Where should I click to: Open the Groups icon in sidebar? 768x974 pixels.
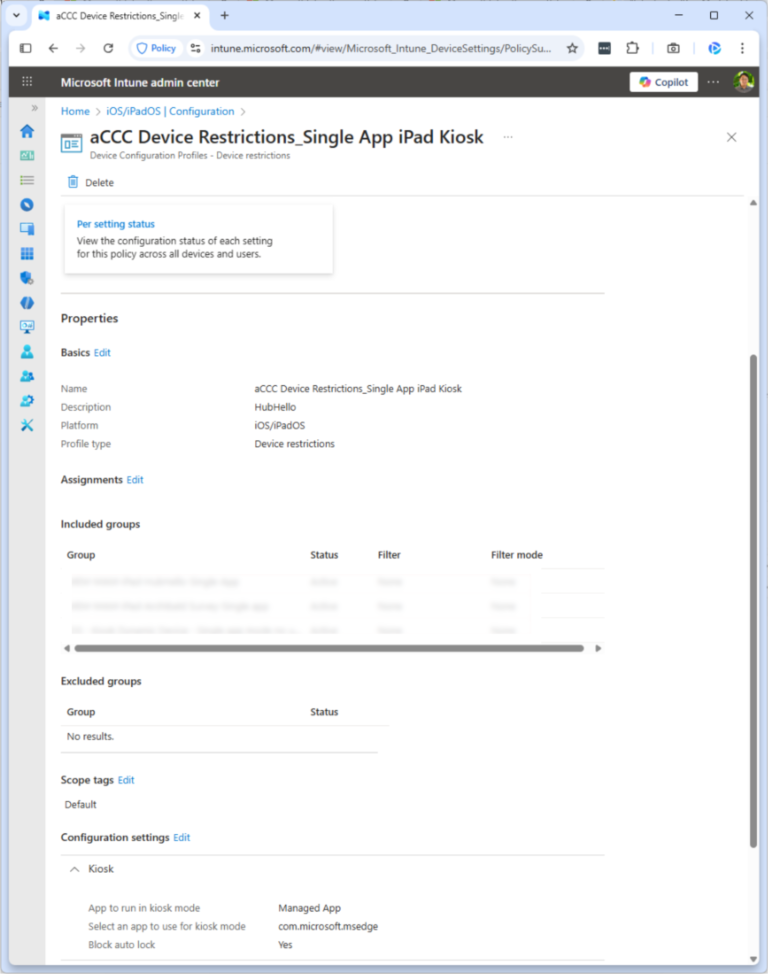tap(27, 376)
